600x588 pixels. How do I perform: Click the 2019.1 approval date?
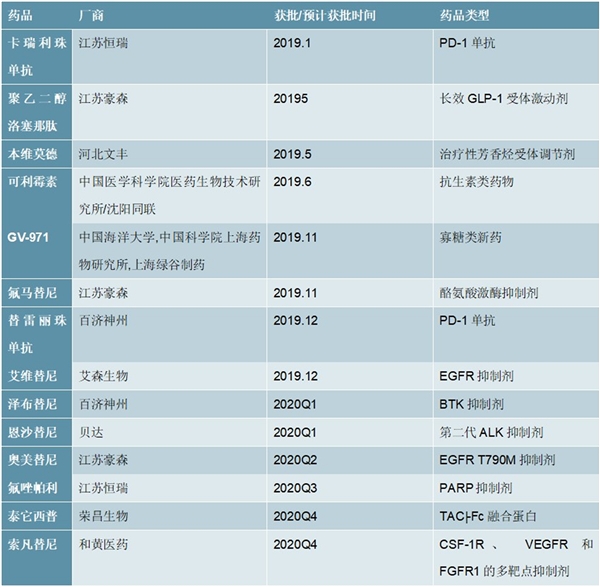tap(292, 43)
